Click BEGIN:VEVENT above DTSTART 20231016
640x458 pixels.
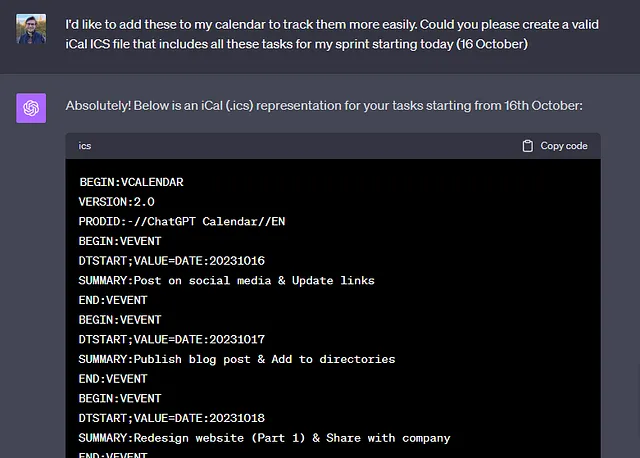tap(120, 241)
